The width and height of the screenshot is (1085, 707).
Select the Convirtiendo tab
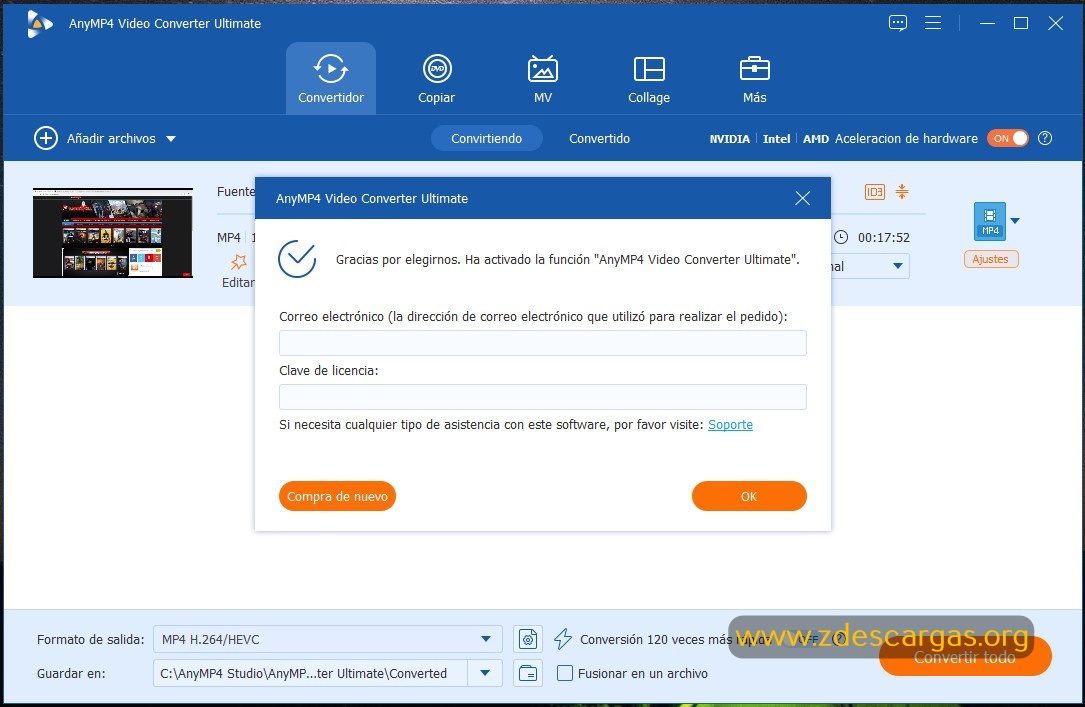click(x=486, y=138)
